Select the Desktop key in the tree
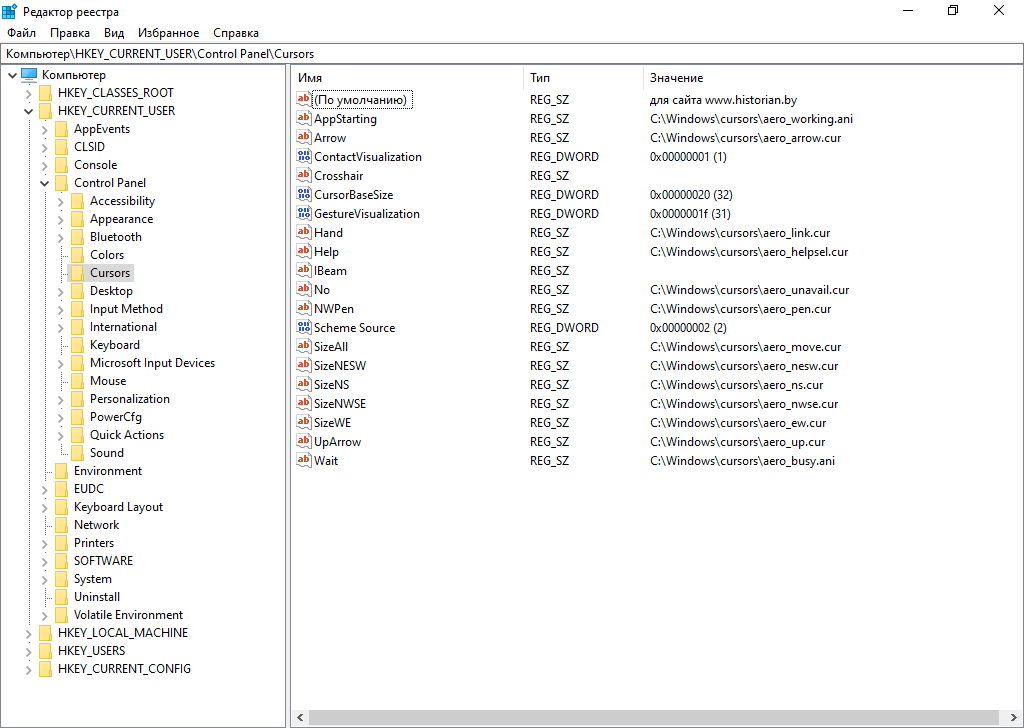Screen dimensions: 1024x728 point(111,291)
